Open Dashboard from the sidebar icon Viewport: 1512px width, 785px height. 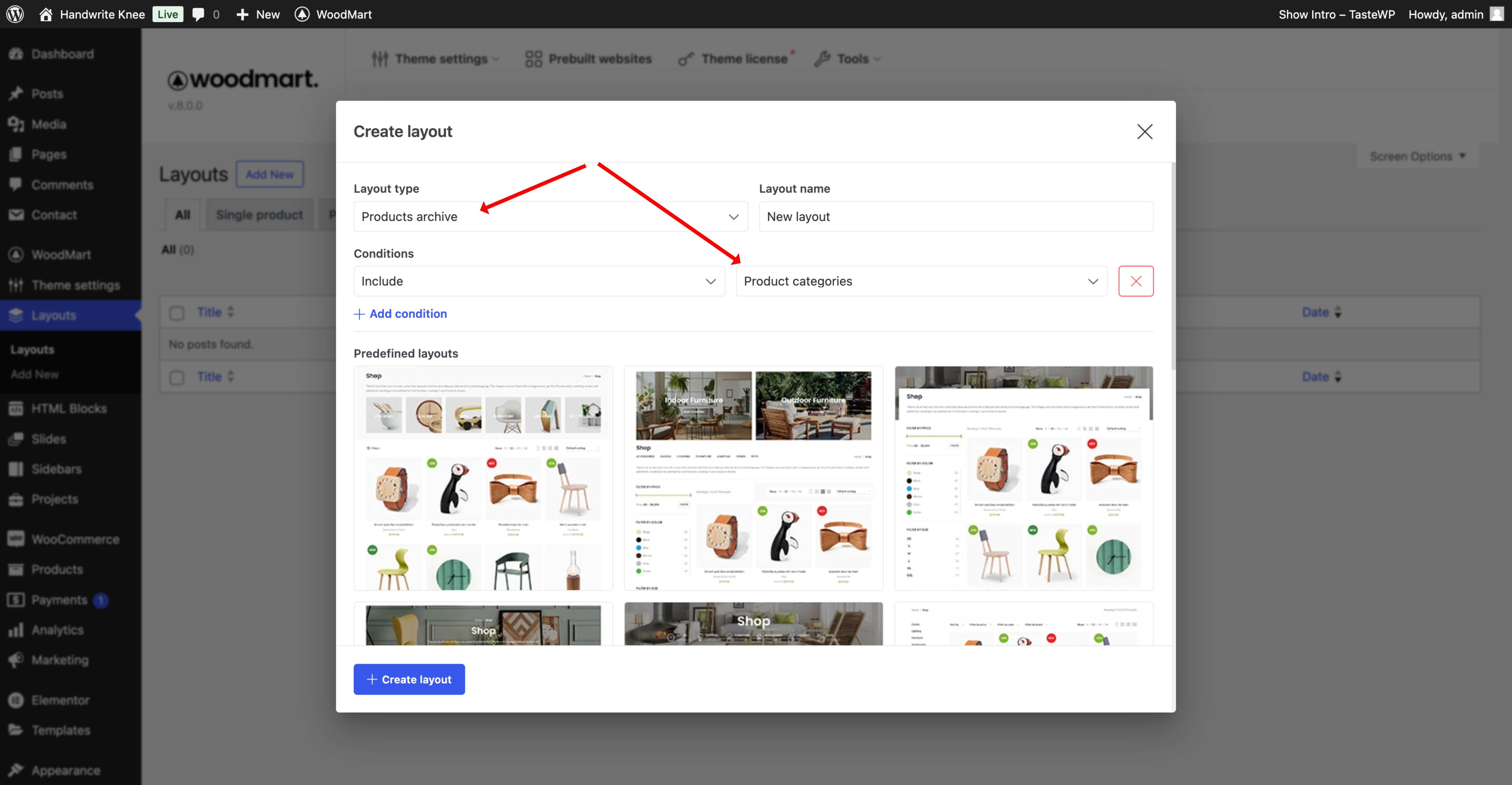point(16,54)
